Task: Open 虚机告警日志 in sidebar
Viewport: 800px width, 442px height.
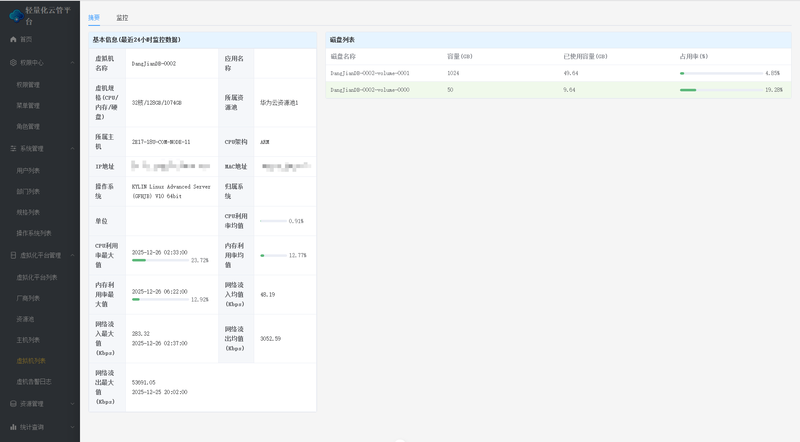Action: tap(34, 382)
